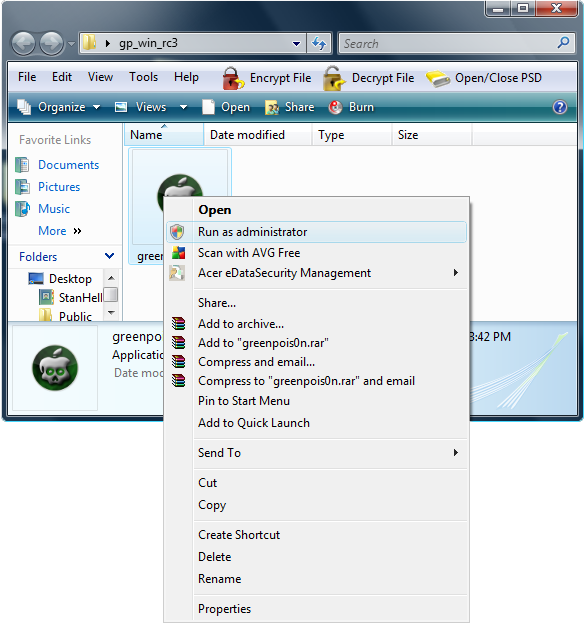Click the greenpois0n skull icon in details pane
The image size is (584, 623).
(x=55, y=368)
